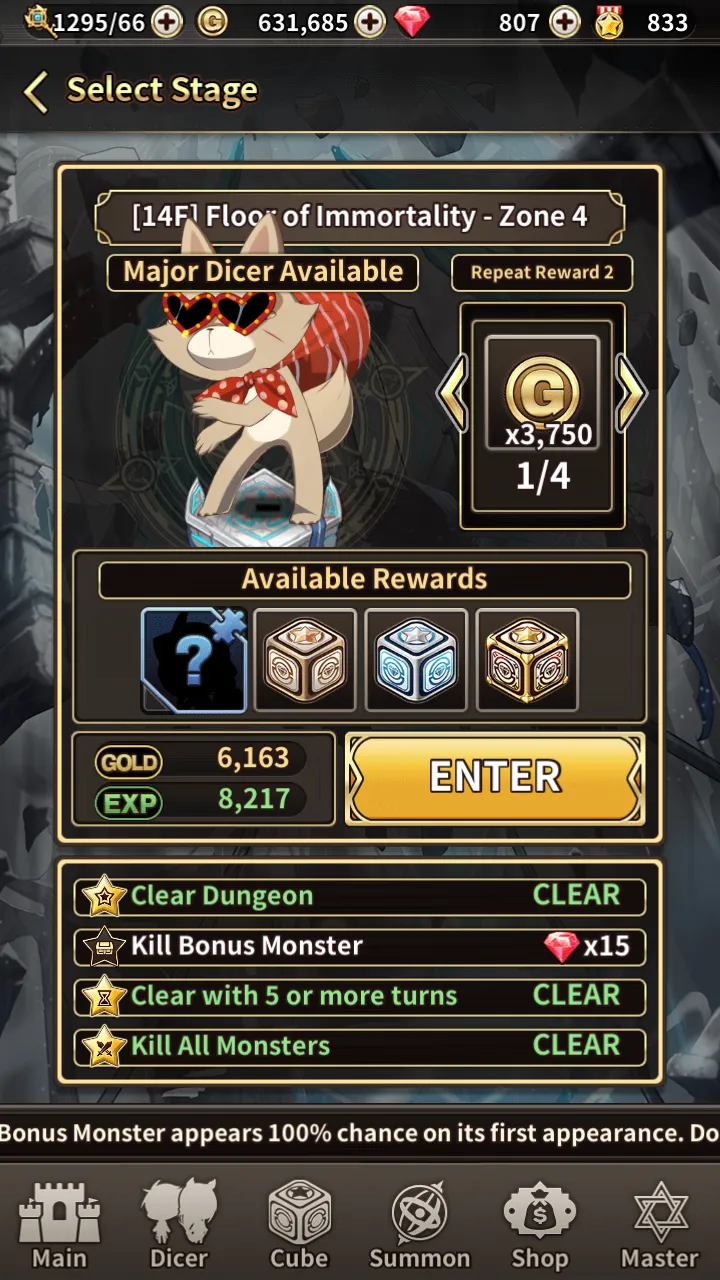Tap the Repeat Reward 2 label
Viewport: 720px width, 1280px height.
[542, 273]
